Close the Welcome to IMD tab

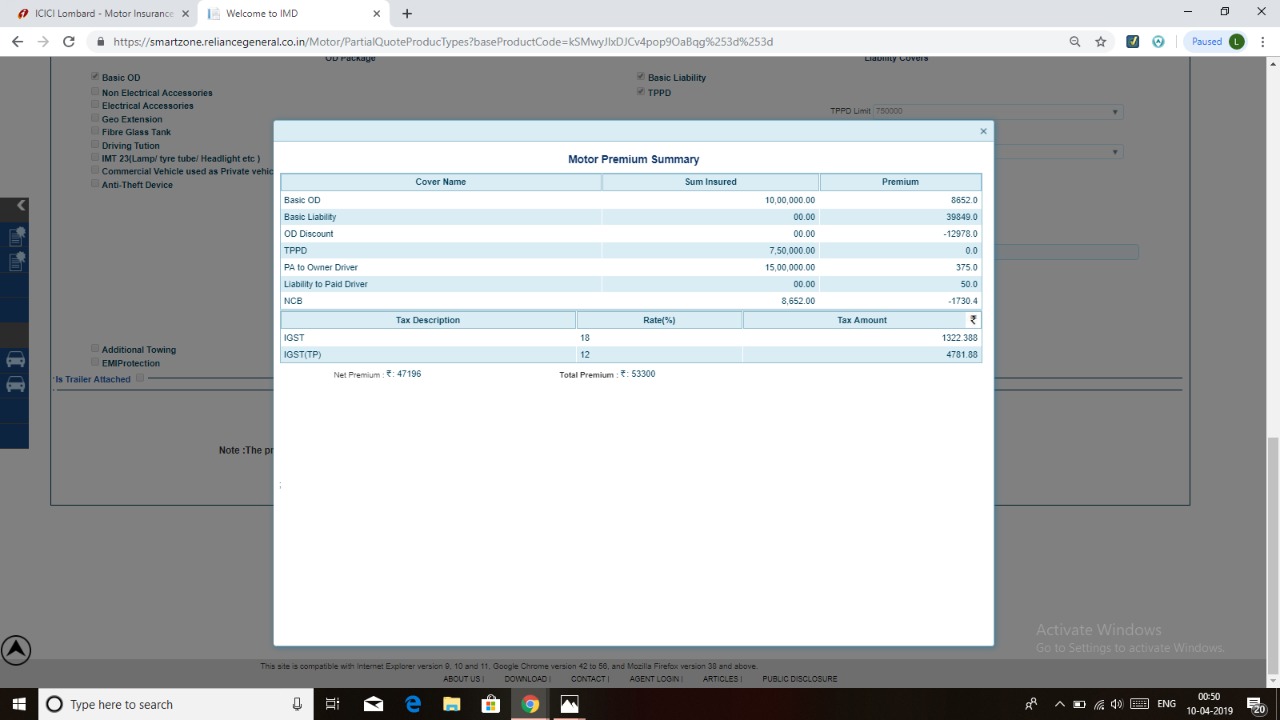pos(377,14)
